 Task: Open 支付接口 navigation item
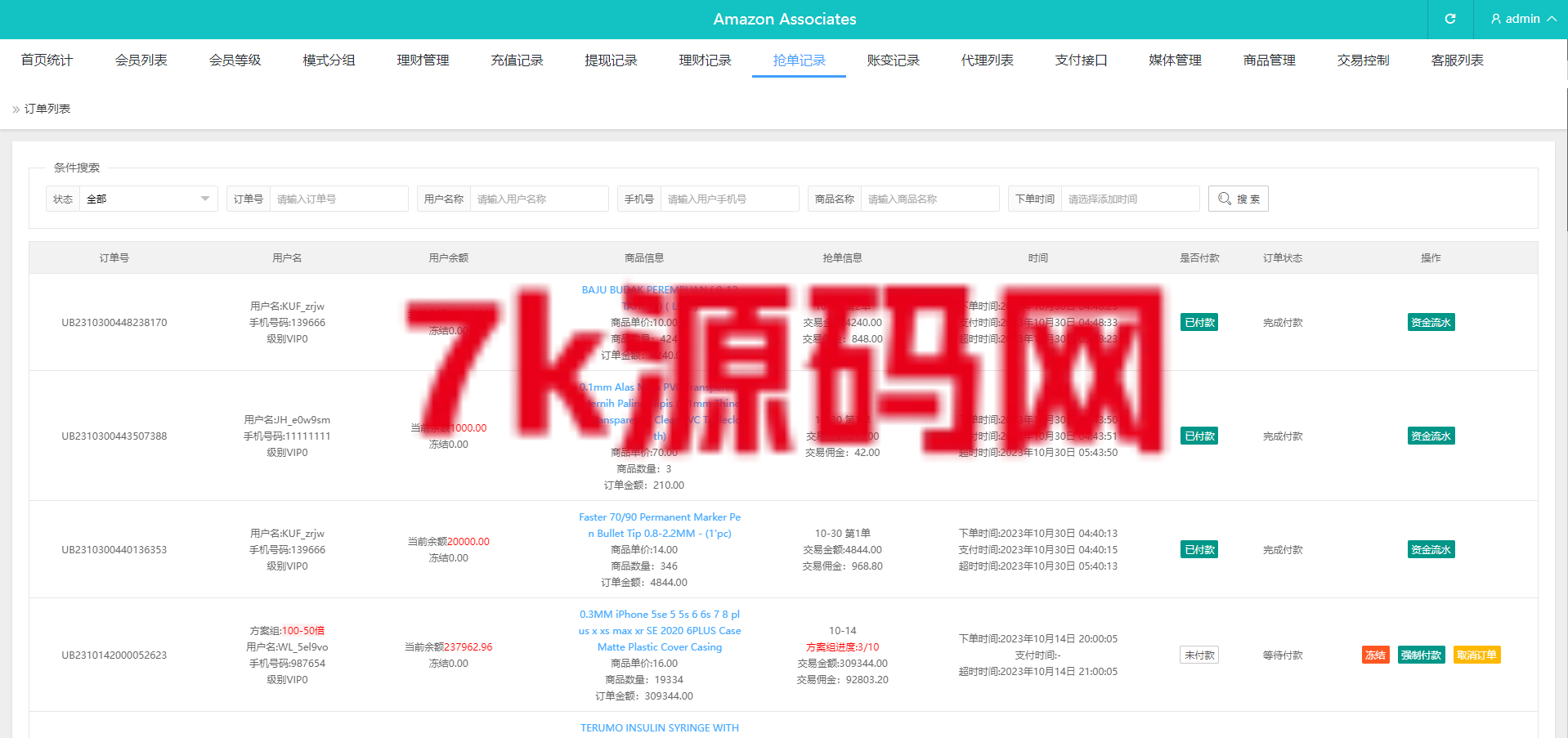[1082, 60]
